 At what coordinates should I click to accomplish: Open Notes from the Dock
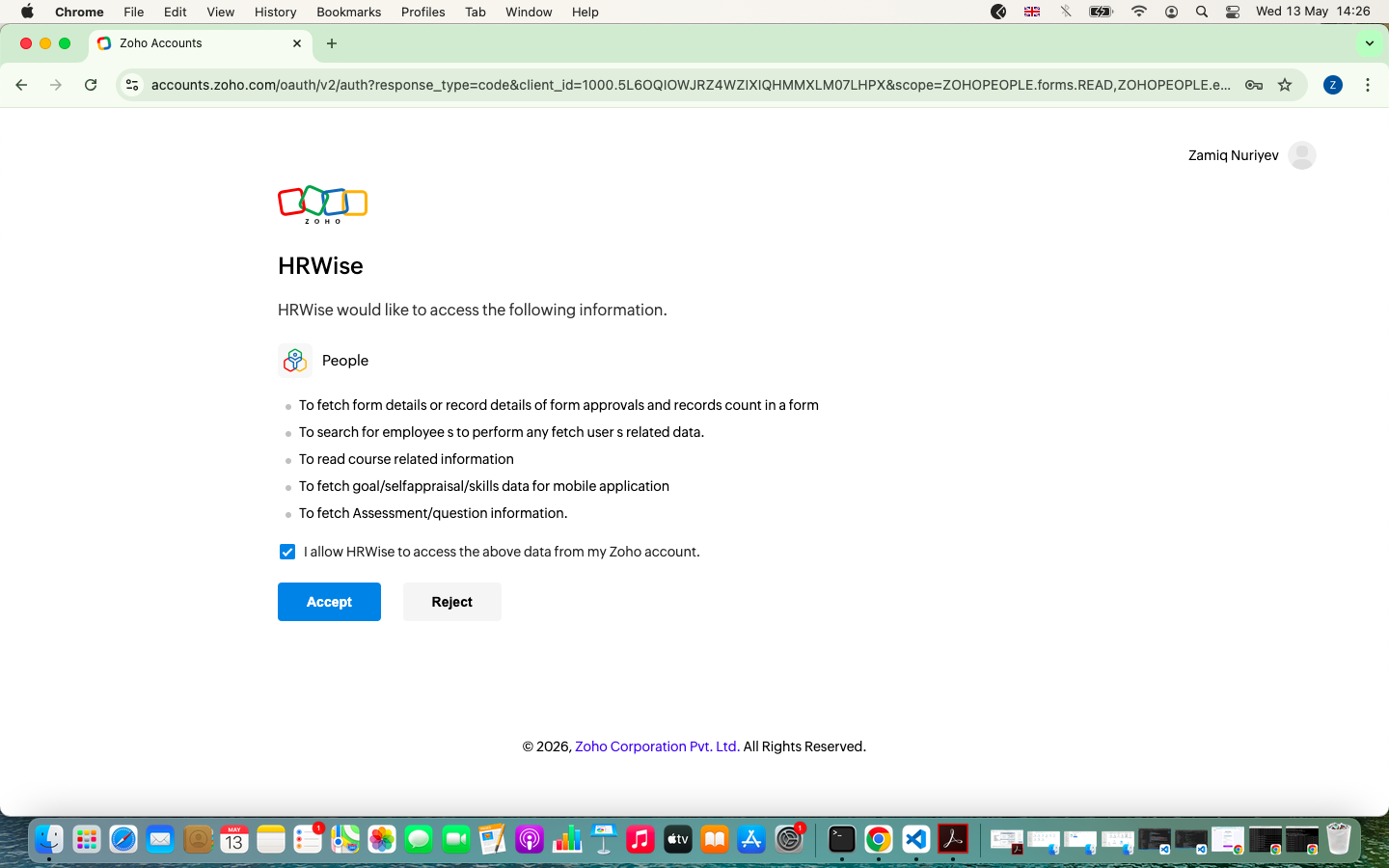pyautogui.click(x=271, y=839)
